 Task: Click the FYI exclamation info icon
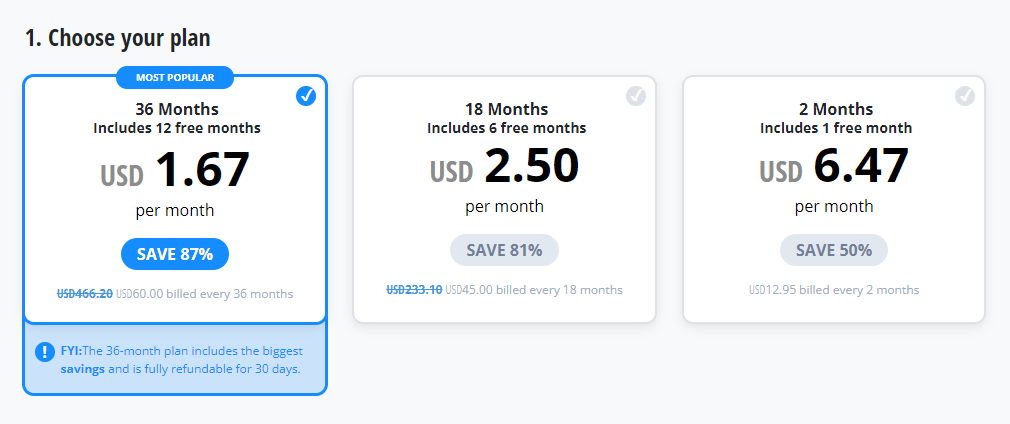click(x=44, y=352)
